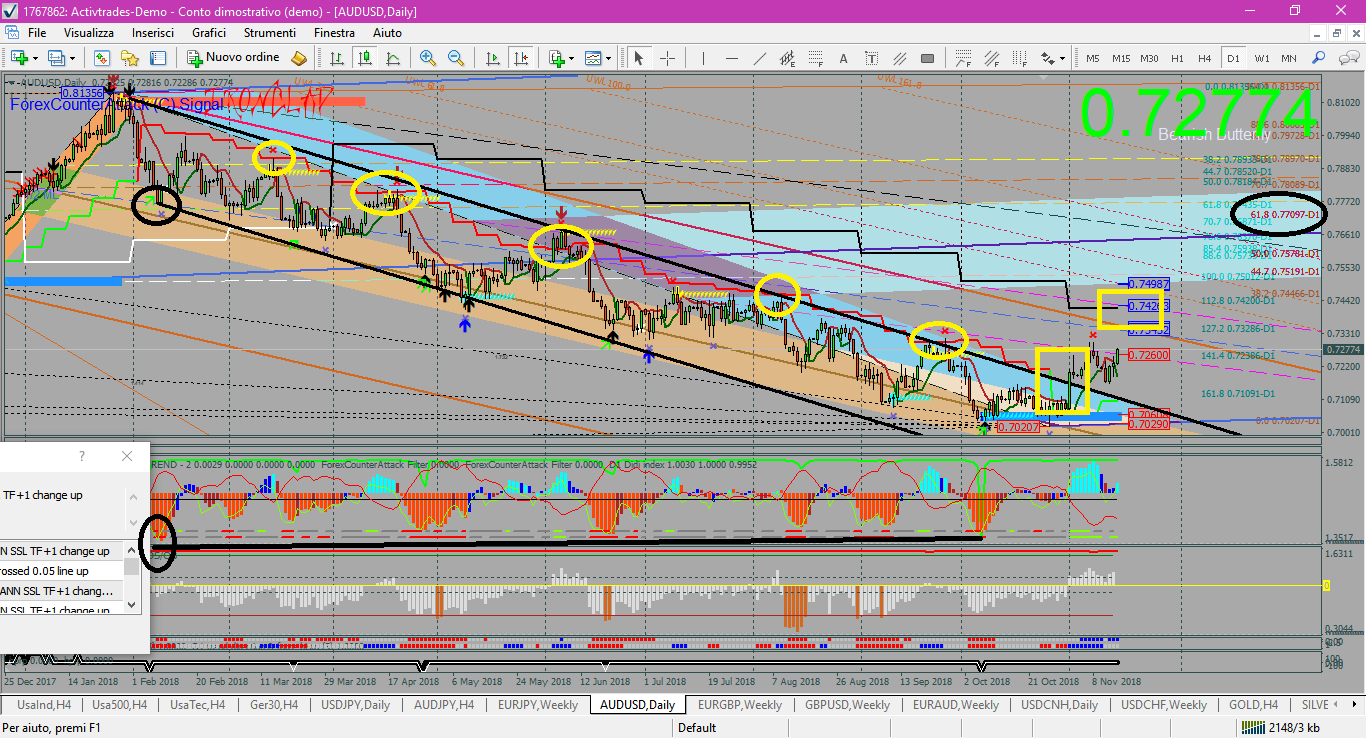Switch to bar chart mode
Image resolution: width=1366 pixels, height=738 pixels.
pos(336,58)
